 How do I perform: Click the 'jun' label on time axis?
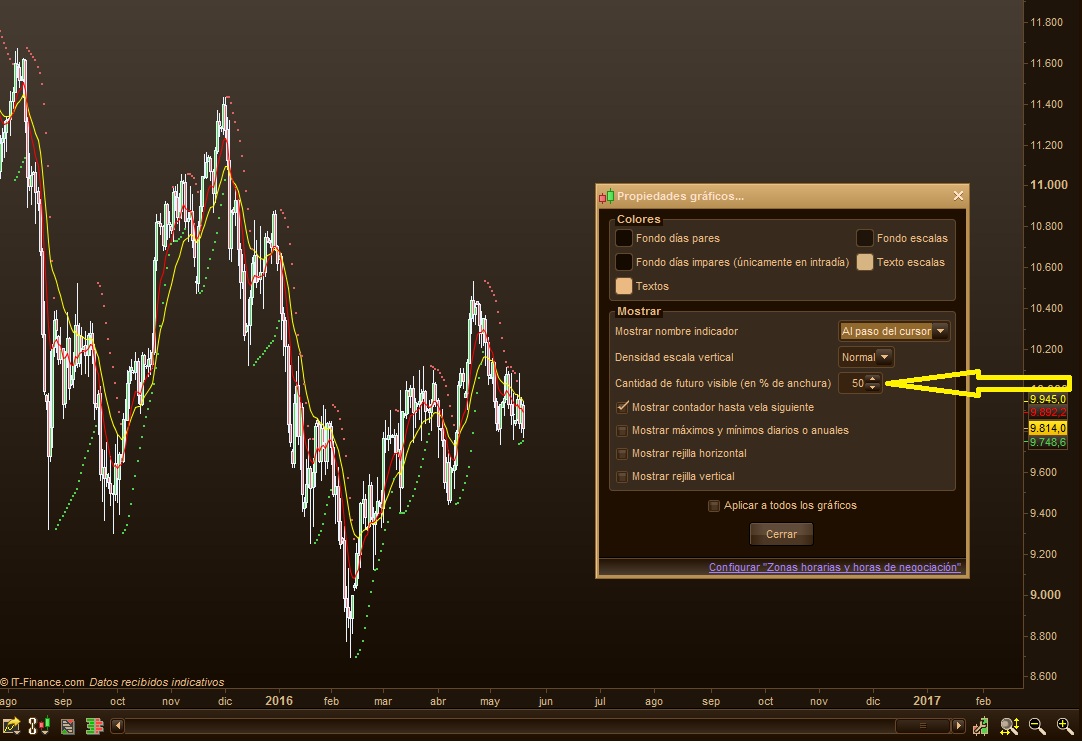pyautogui.click(x=545, y=701)
